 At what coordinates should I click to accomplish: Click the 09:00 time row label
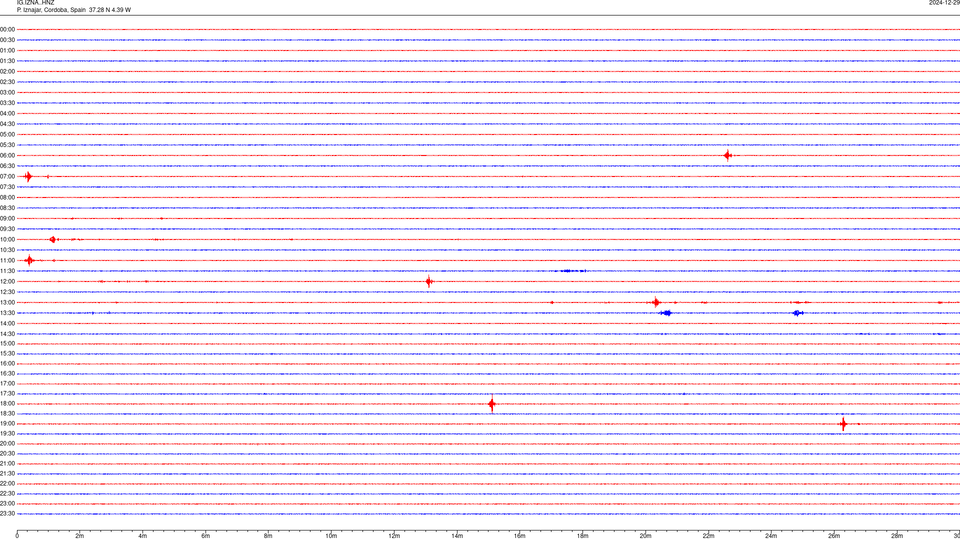click(7, 219)
